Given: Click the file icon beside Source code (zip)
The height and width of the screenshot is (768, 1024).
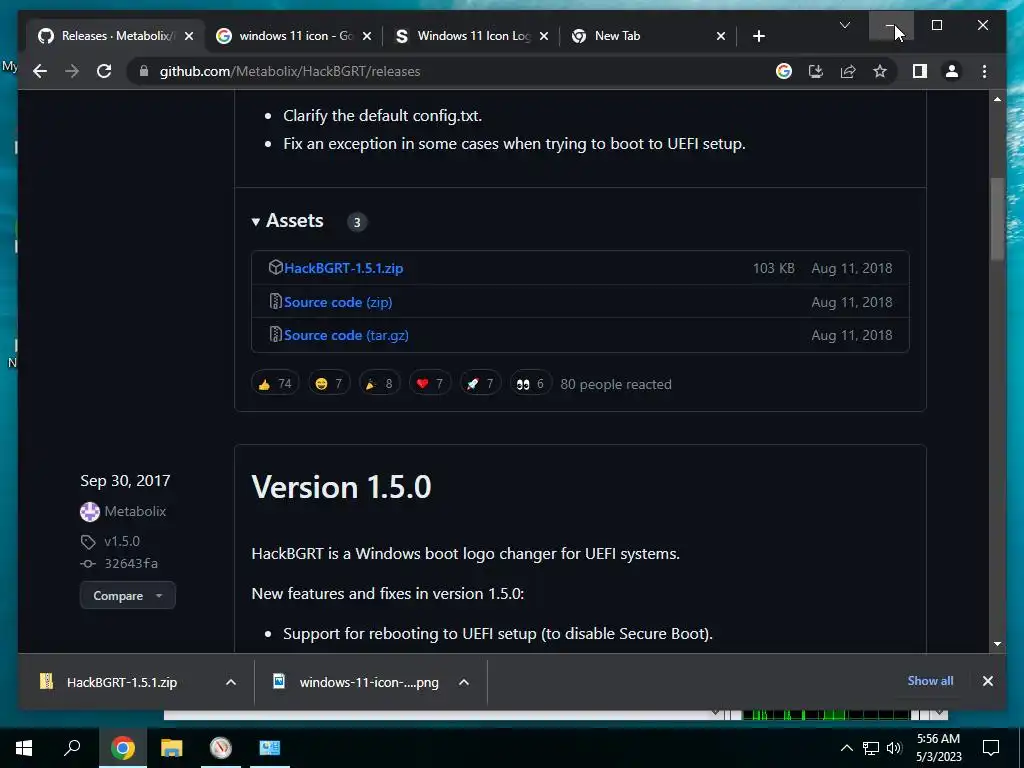Looking at the screenshot, I should pos(276,301).
